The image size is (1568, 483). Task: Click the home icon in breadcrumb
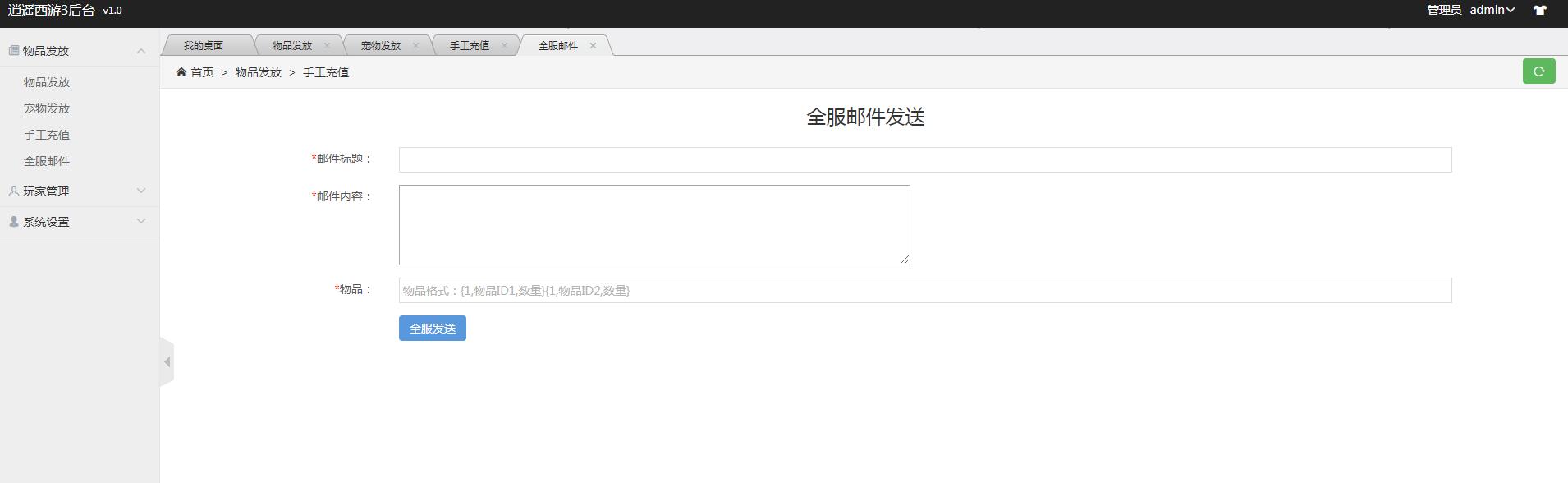coord(181,72)
